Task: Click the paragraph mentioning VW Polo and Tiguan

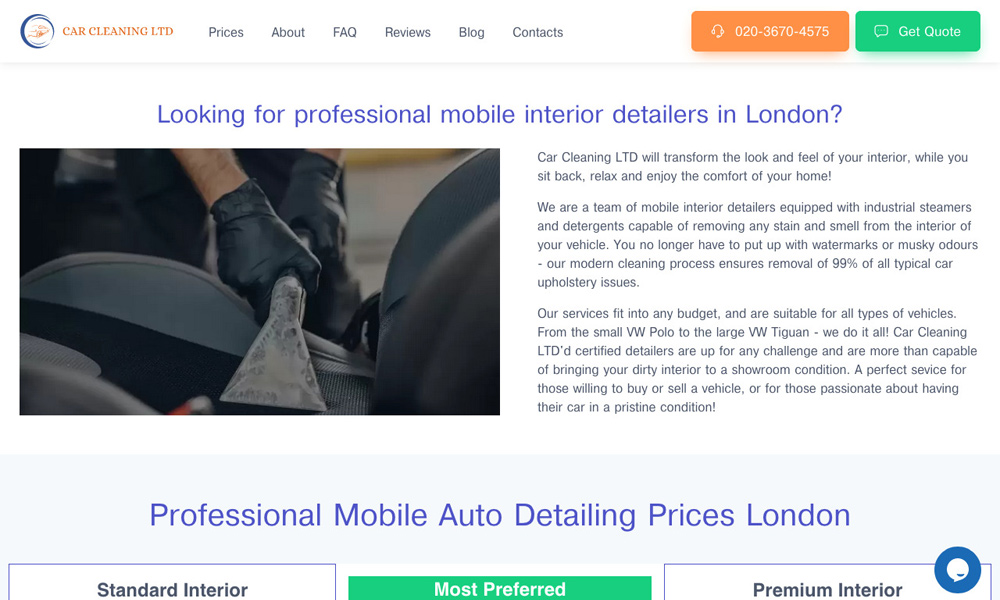Action: [757, 360]
